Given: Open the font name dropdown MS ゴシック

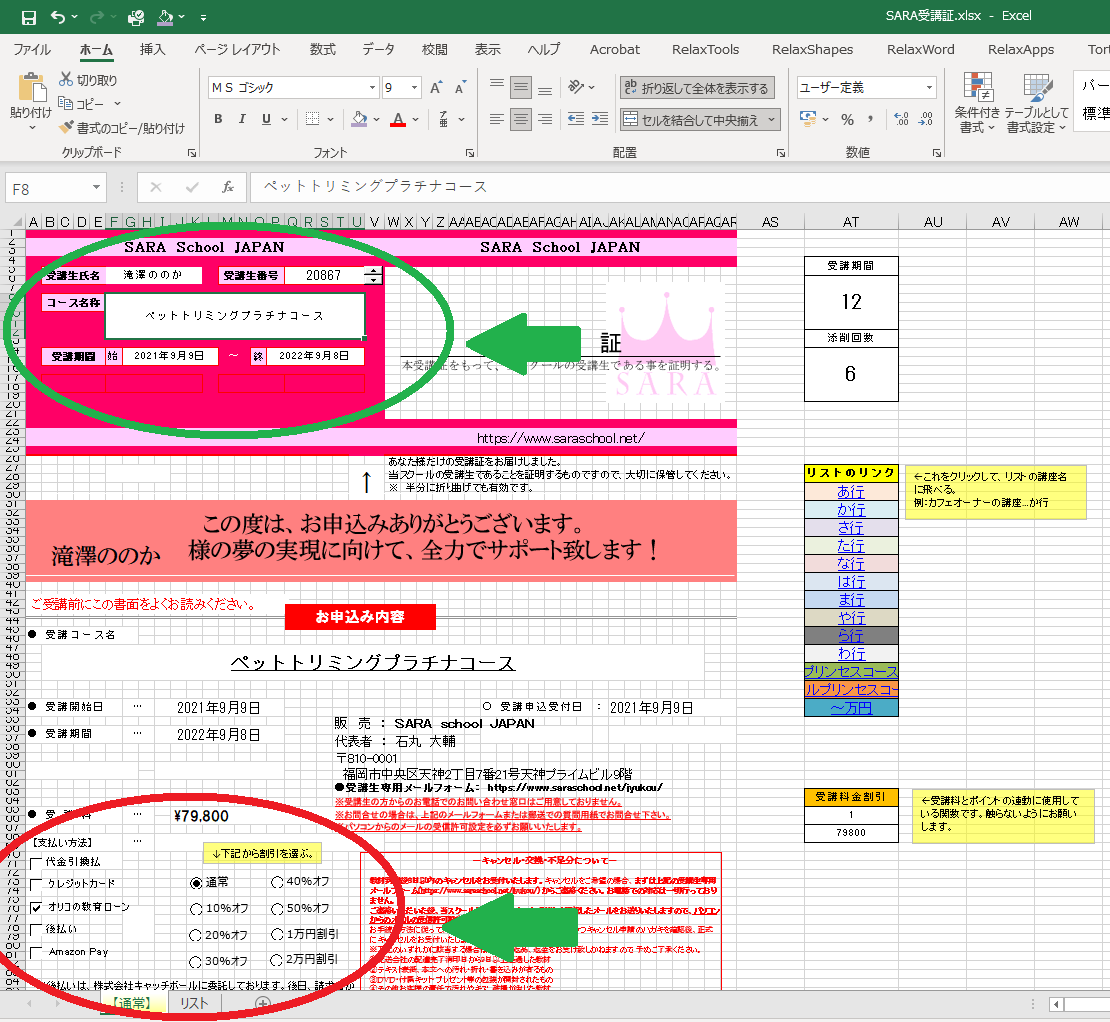Looking at the screenshot, I should [372, 88].
